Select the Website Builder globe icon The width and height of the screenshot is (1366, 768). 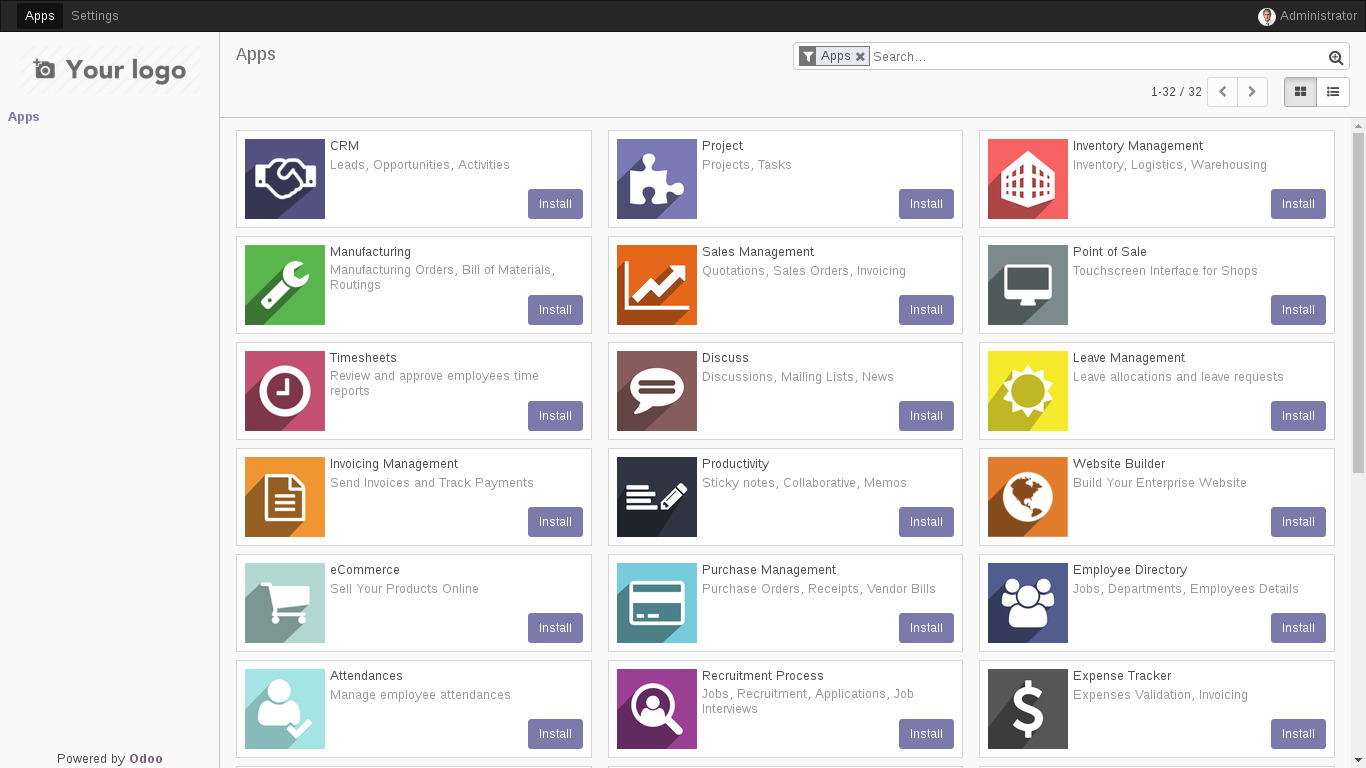1027,497
